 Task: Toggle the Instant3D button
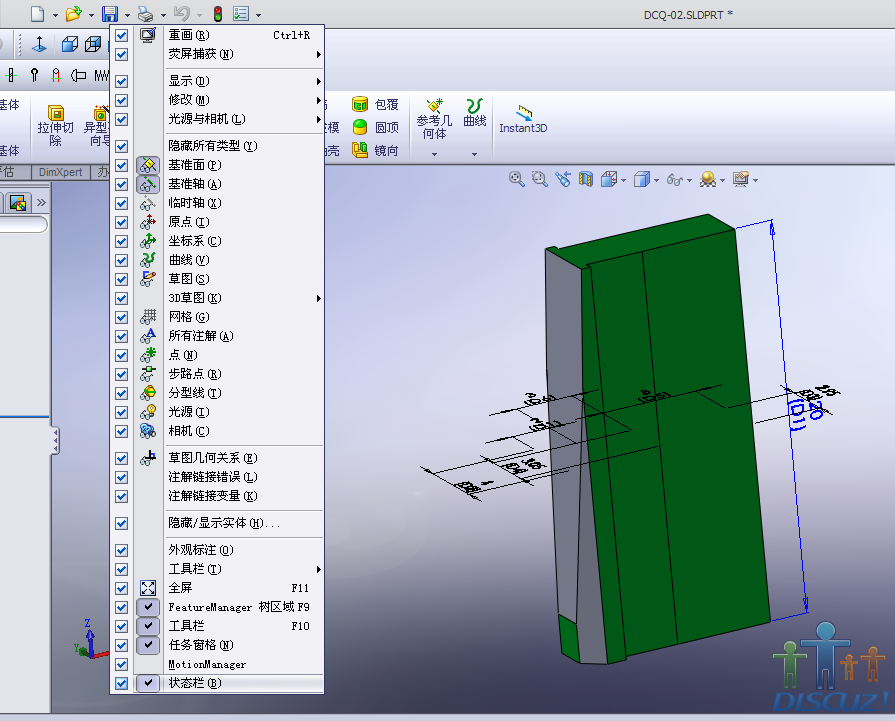click(x=523, y=119)
